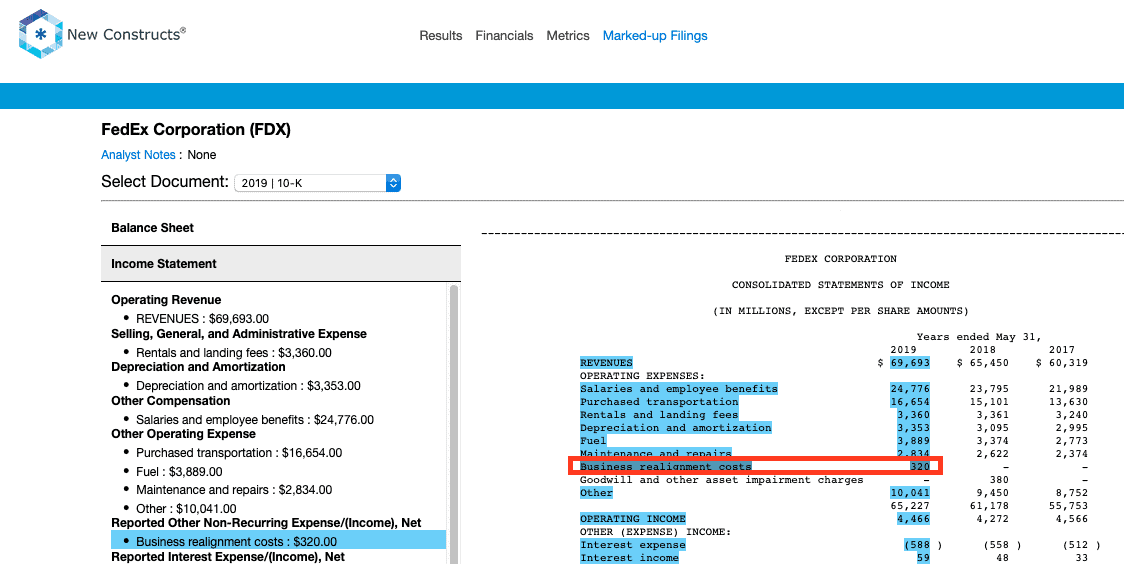Click the 2018 revenue value 65,450
Viewport: 1124px width, 564px height.
pyautogui.click(x=989, y=363)
